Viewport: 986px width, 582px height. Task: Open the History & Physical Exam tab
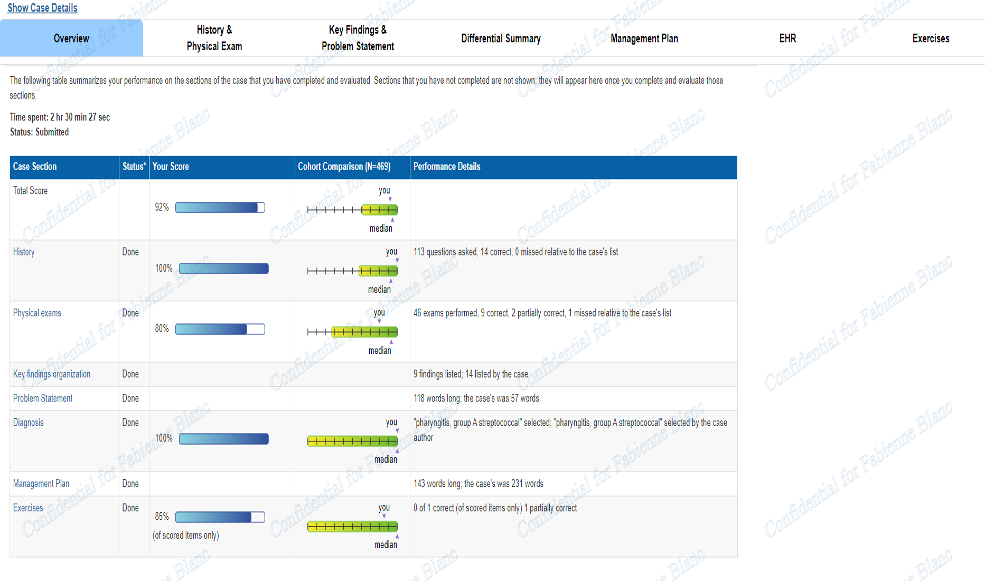[x=214, y=38]
